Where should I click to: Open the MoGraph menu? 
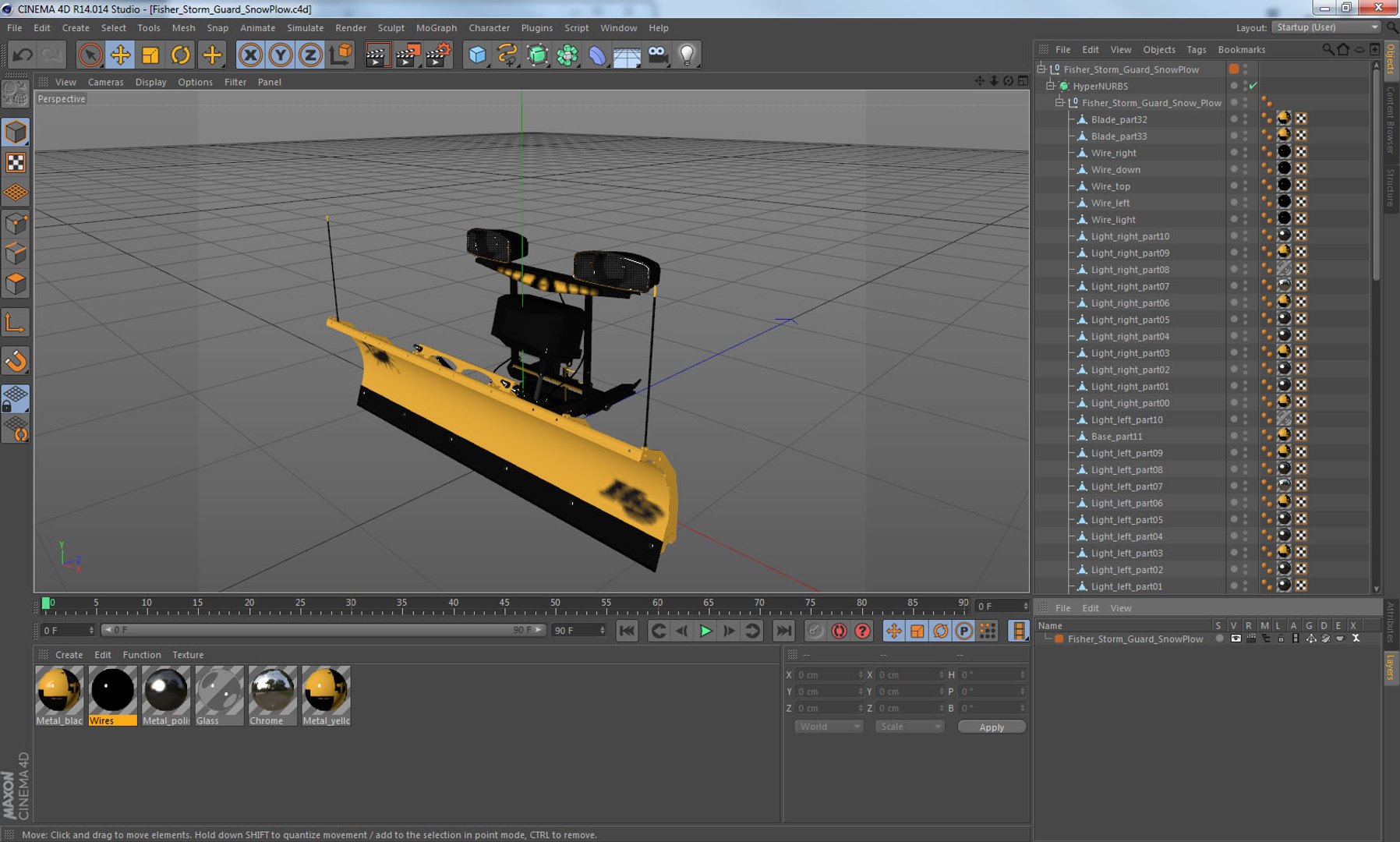tap(437, 28)
